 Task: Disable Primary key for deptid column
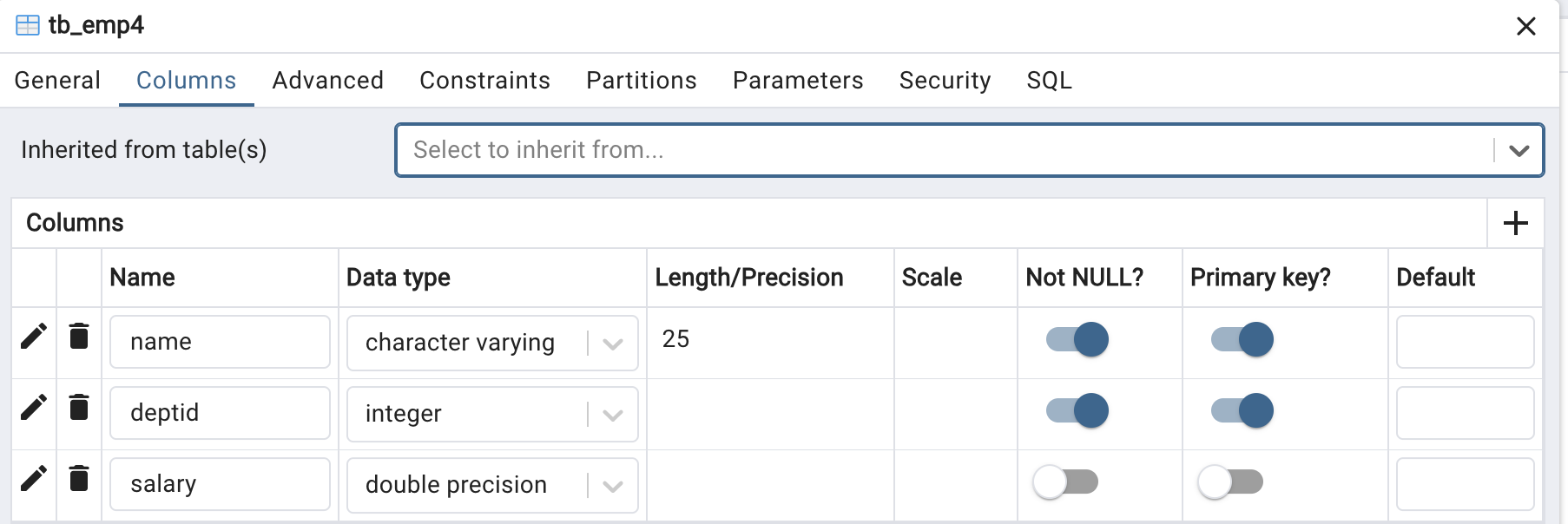(x=1242, y=410)
